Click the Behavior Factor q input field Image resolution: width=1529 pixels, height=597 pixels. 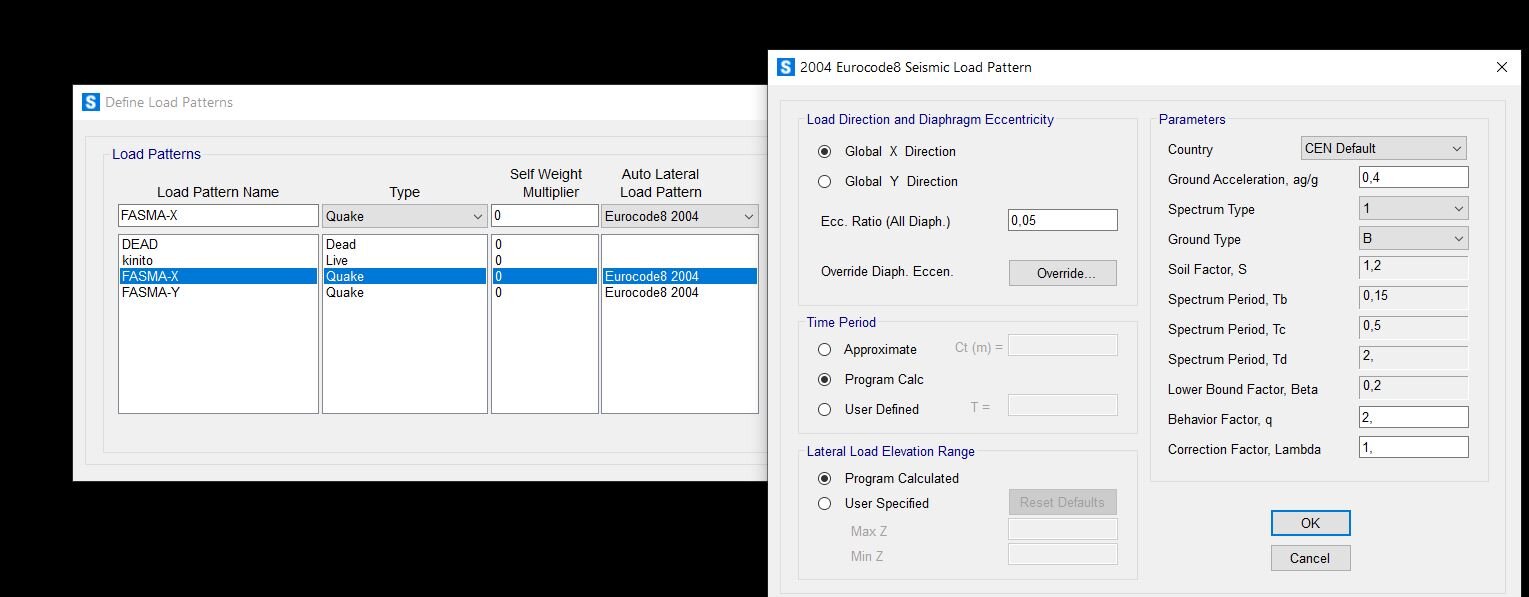click(x=1412, y=418)
